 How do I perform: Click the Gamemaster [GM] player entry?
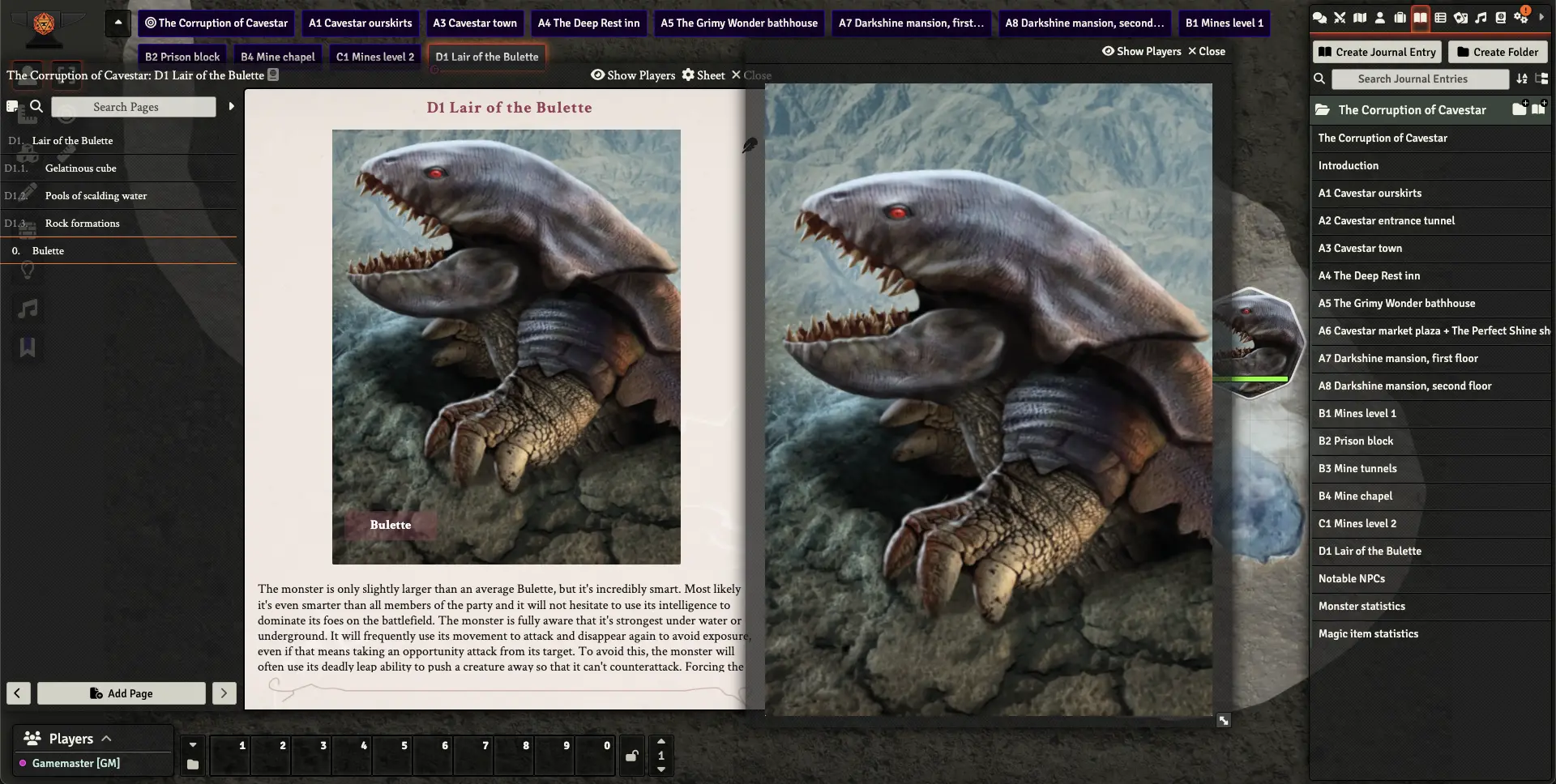(75, 763)
